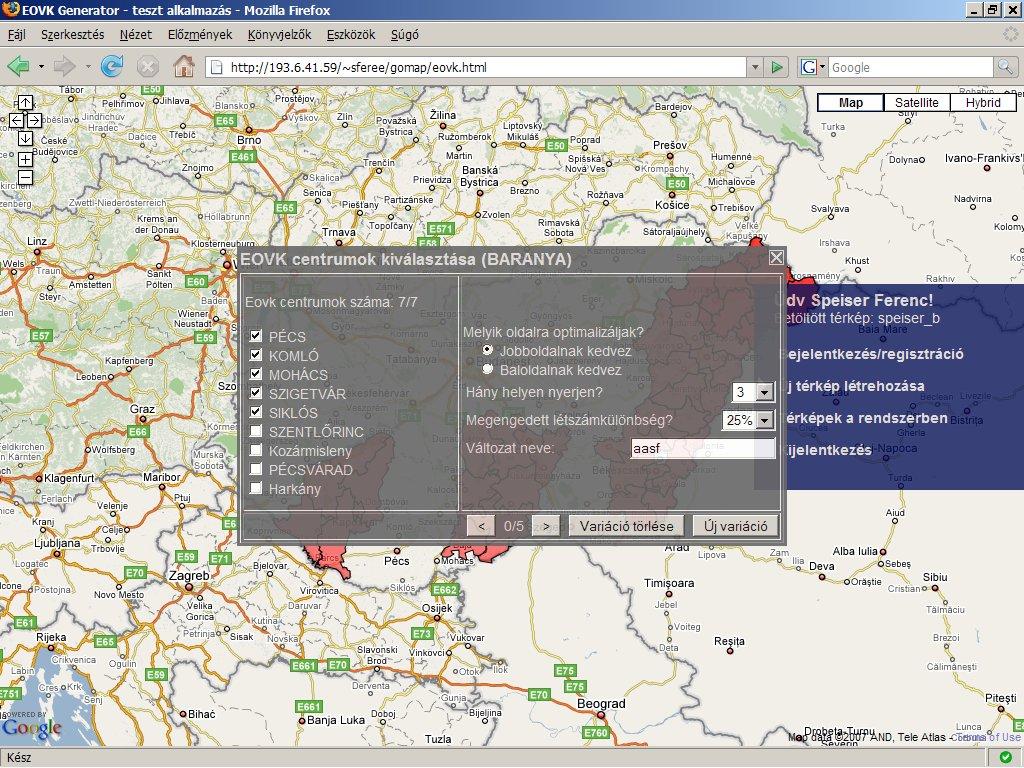Click the Firefox icon in title bar
This screenshot has height=768, width=1024.
(10, 10)
